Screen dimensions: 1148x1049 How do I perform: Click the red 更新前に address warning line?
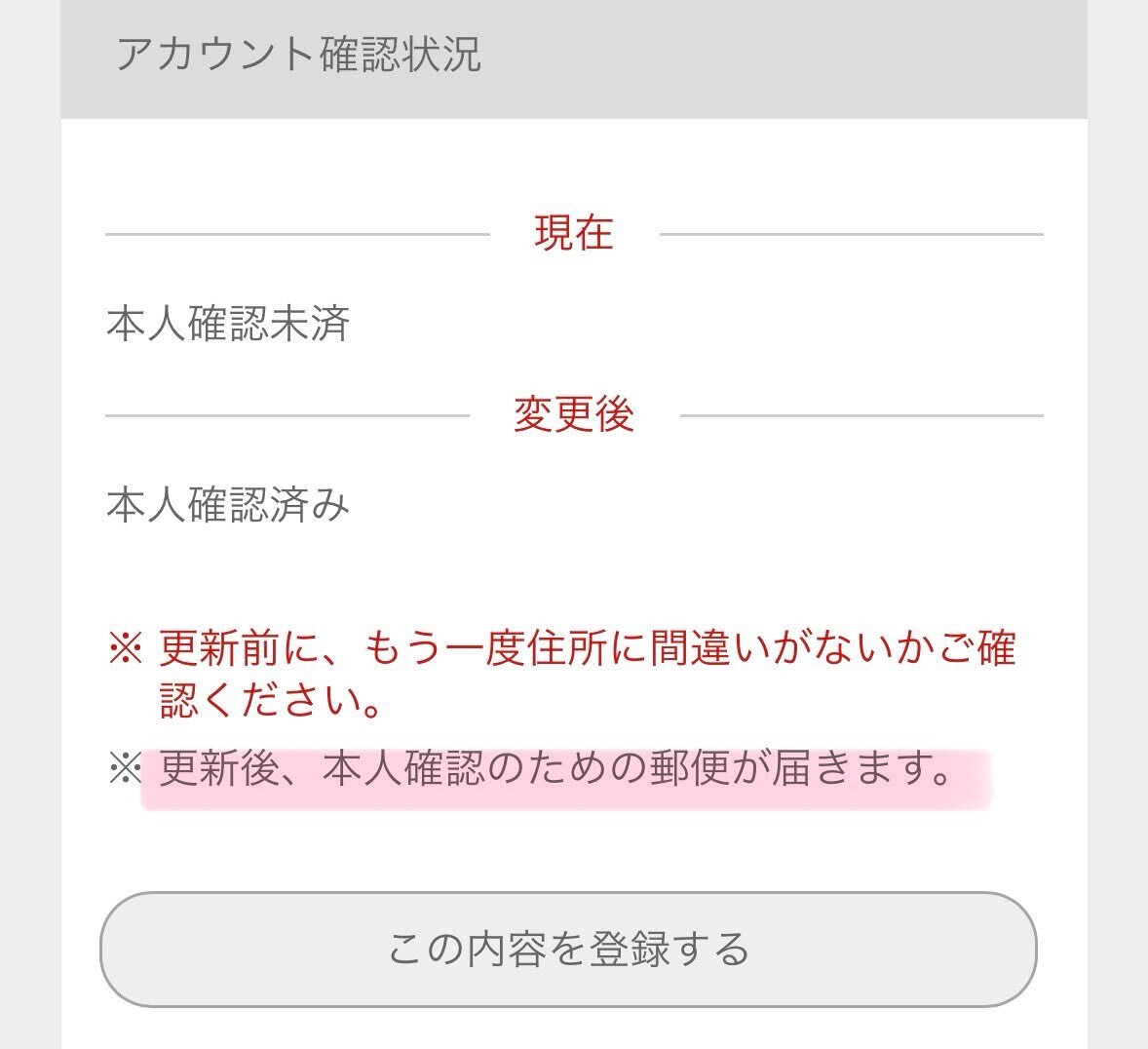click(x=588, y=647)
